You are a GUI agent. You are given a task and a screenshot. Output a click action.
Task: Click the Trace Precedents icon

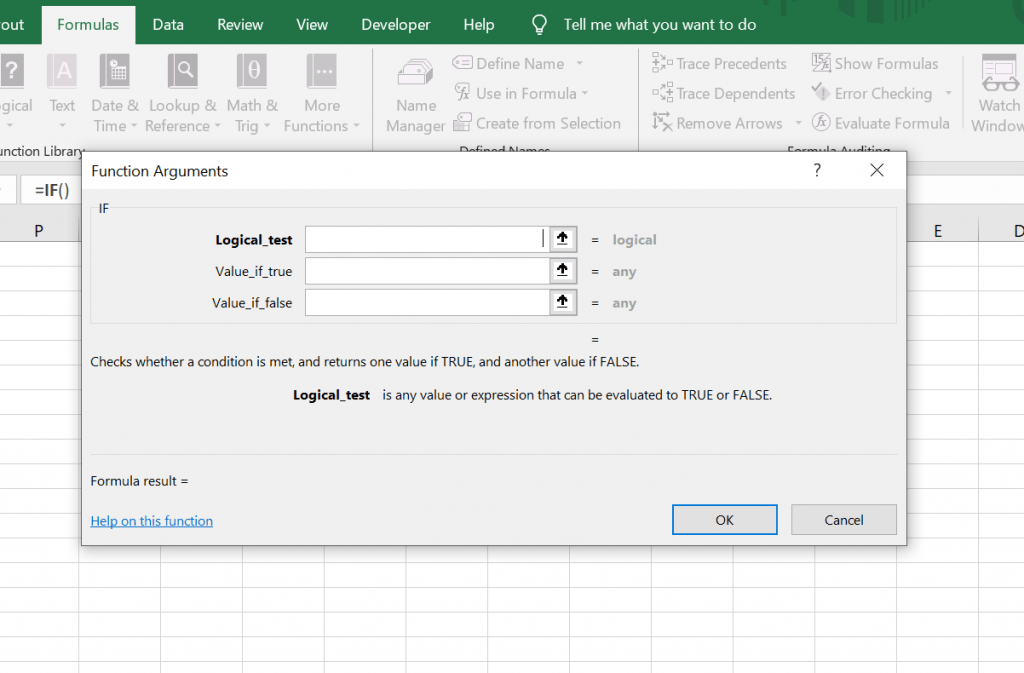662,63
